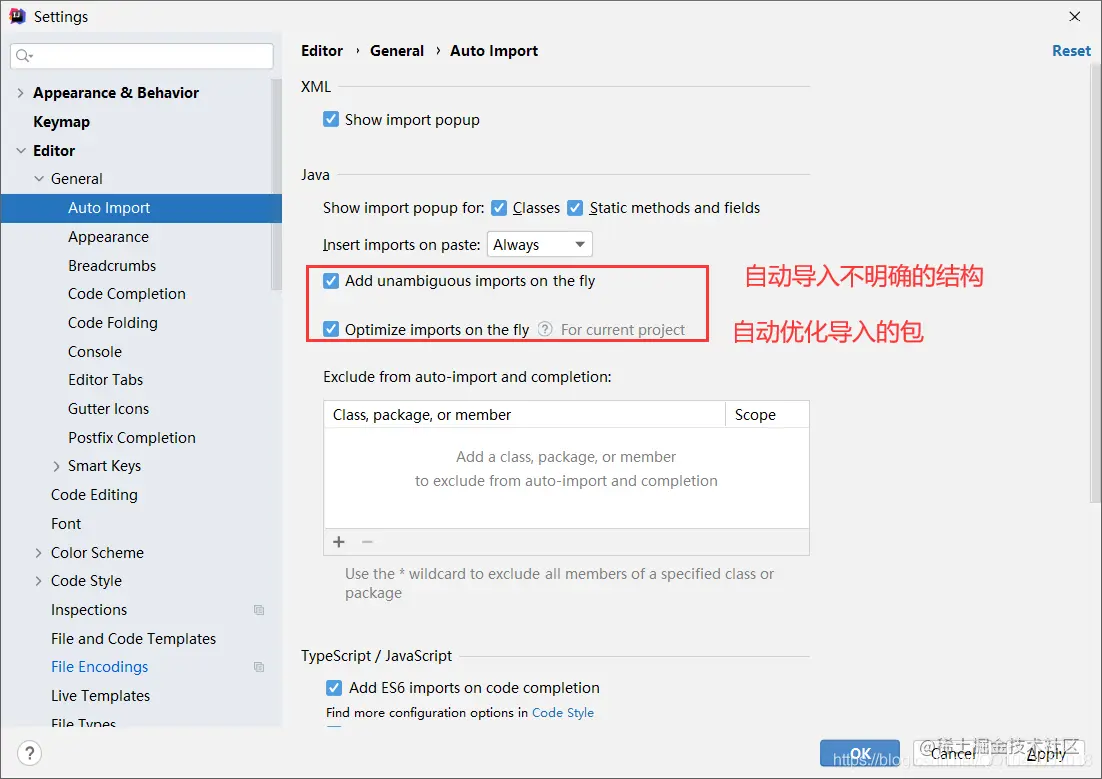The width and height of the screenshot is (1102, 779).
Task: Click help icon next to Optimize imports
Action: (545, 329)
